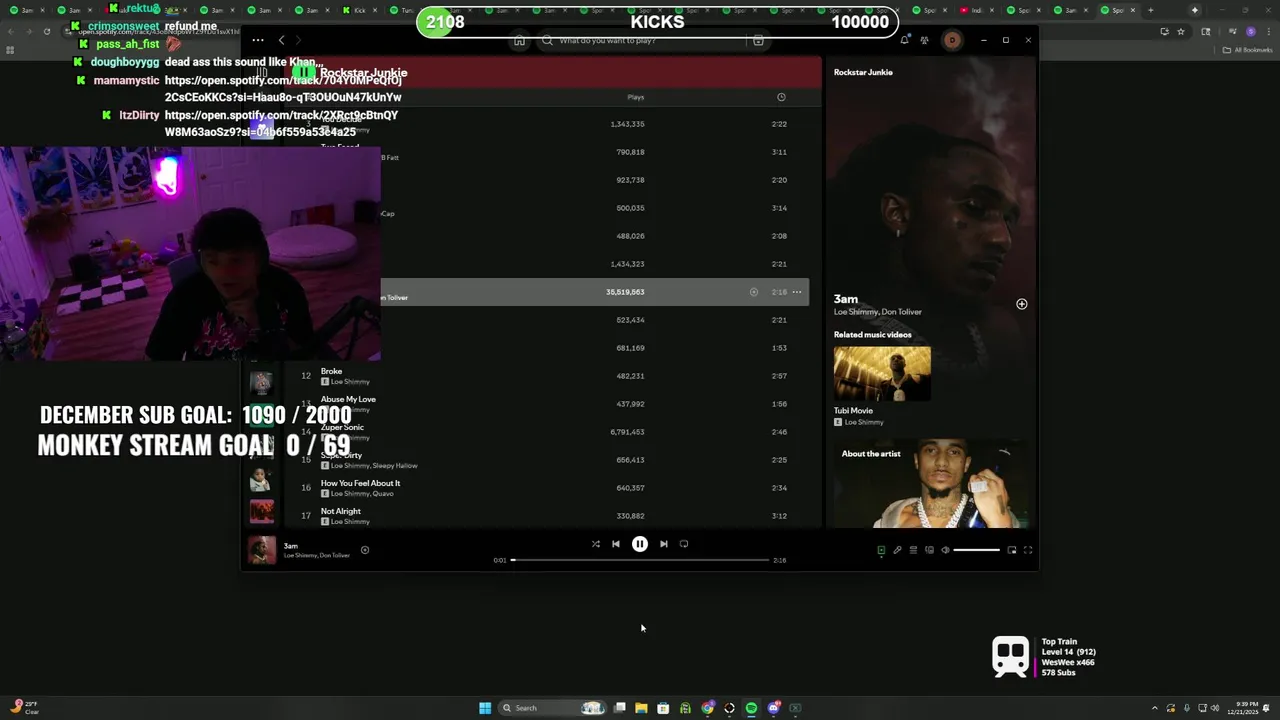Pause the album via green Rockstar Junkie button

coord(304,73)
